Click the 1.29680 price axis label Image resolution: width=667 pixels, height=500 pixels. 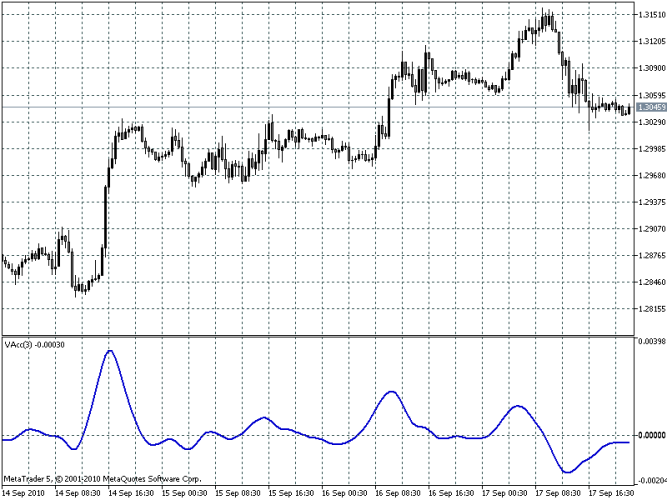tap(652, 175)
